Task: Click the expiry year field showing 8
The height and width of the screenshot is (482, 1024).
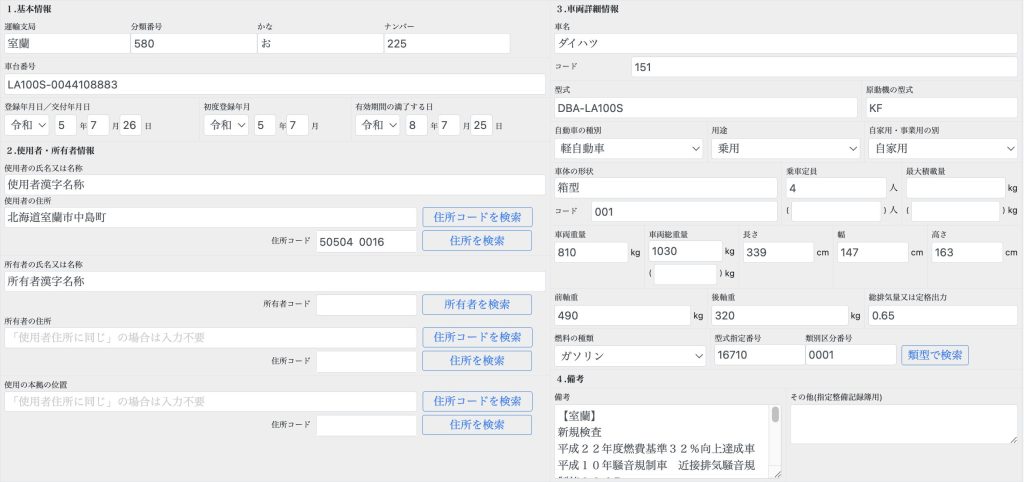Action: point(417,125)
